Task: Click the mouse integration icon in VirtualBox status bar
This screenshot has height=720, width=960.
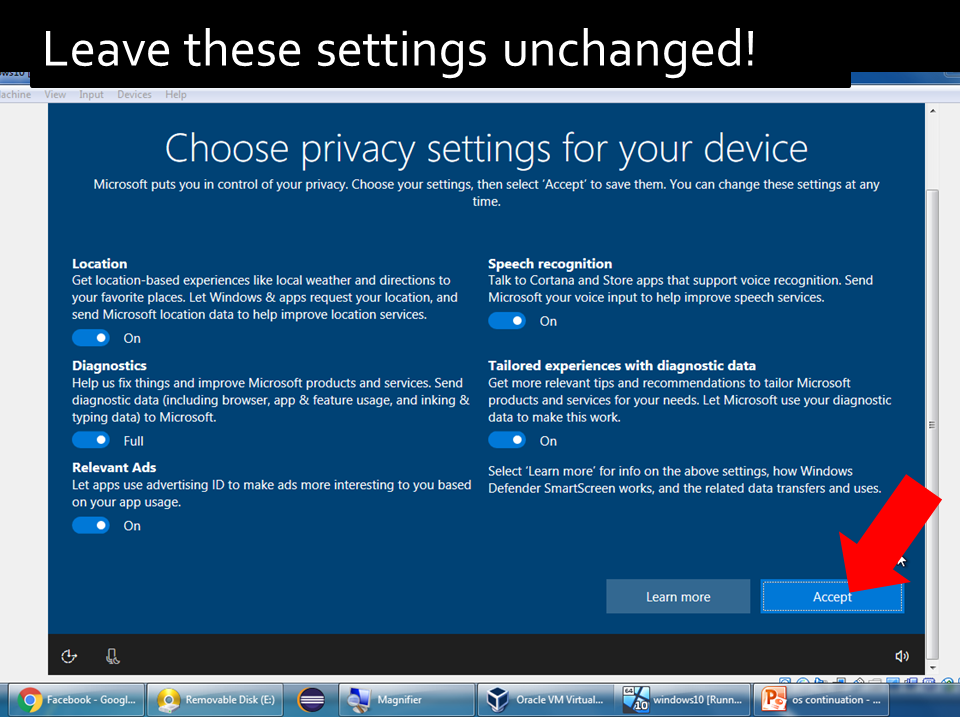Action: point(928,680)
